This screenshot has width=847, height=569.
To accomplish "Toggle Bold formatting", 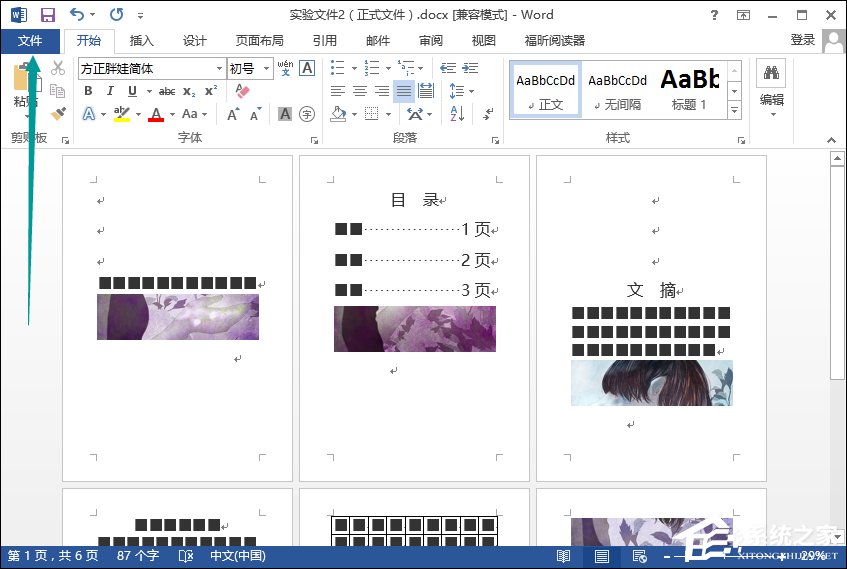I will tap(88, 91).
